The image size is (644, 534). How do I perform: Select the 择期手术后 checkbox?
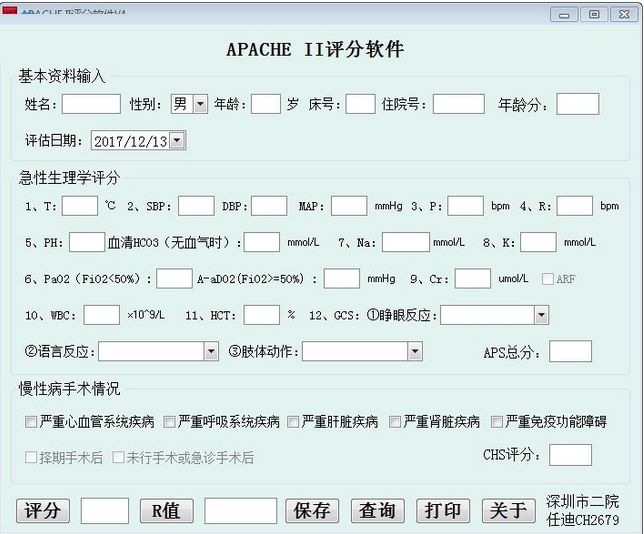[31, 457]
